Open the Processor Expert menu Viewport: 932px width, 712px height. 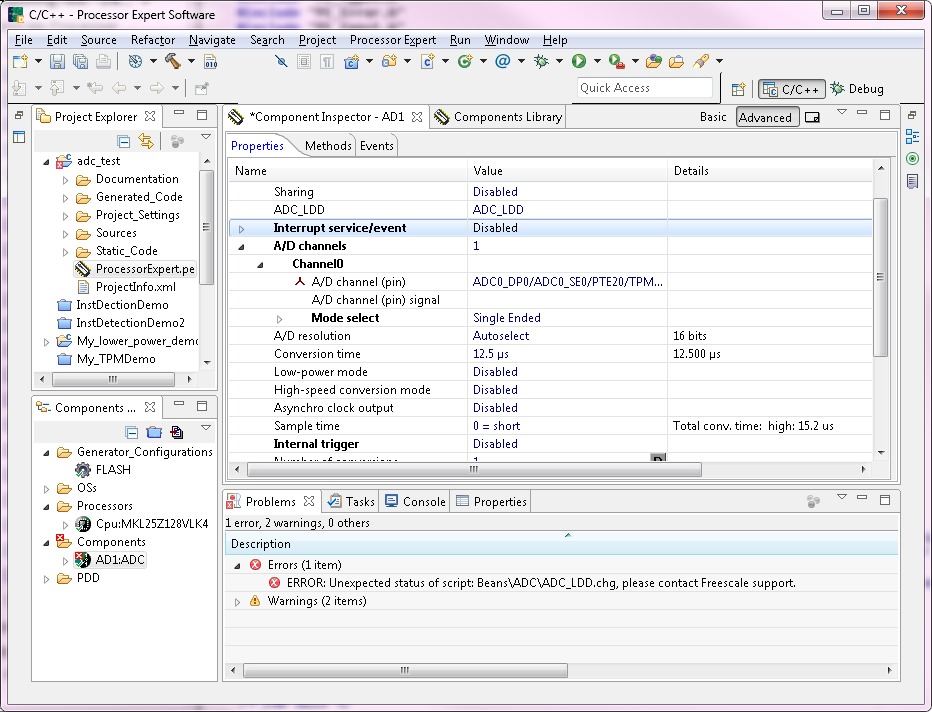(392, 40)
